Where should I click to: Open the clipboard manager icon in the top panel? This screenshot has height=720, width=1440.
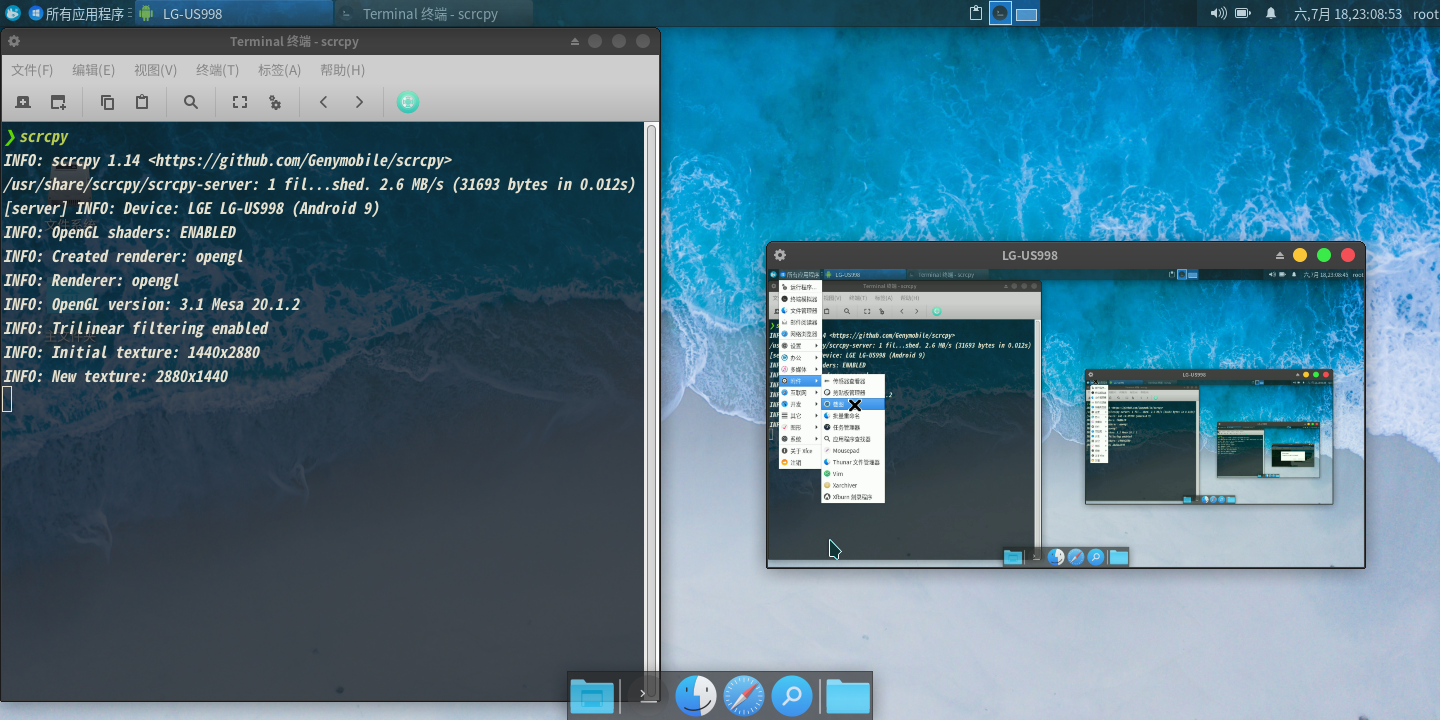(976, 13)
